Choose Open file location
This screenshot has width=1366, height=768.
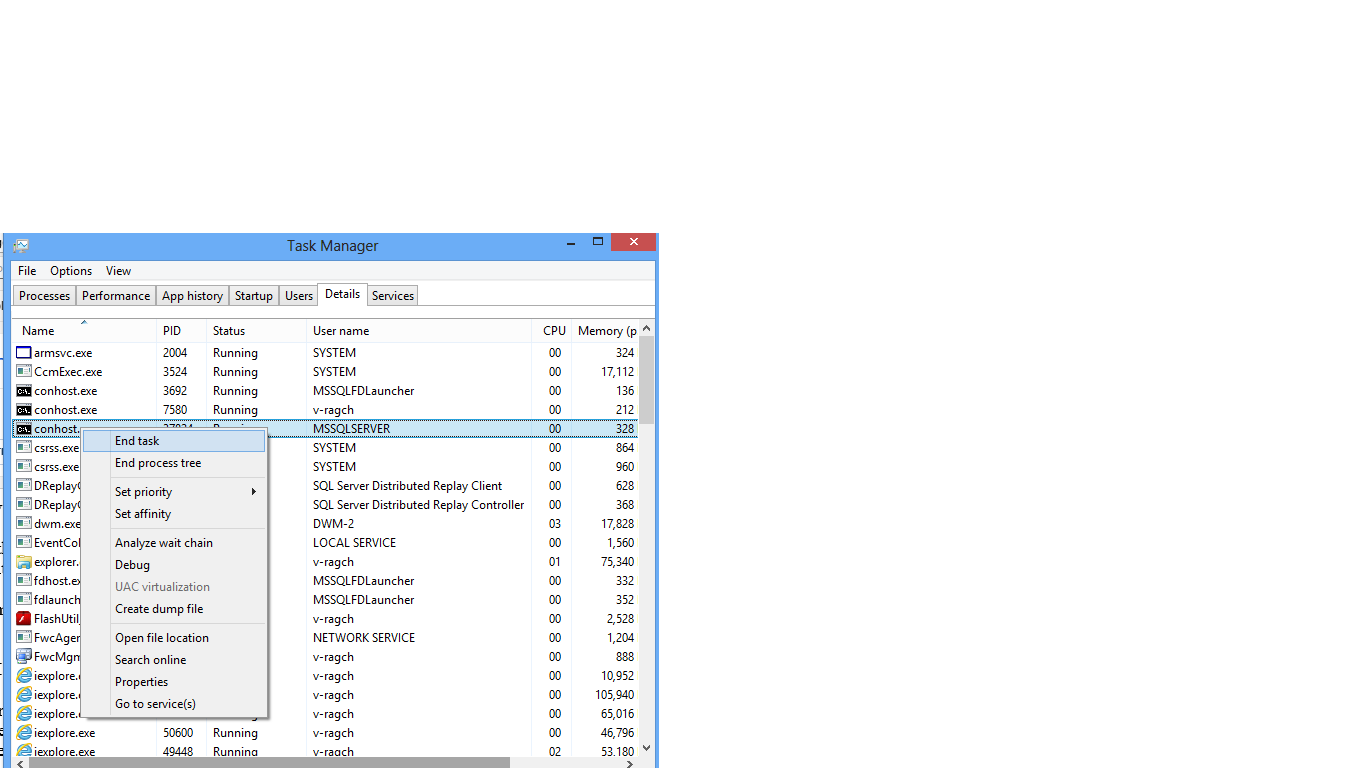(174, 638)
